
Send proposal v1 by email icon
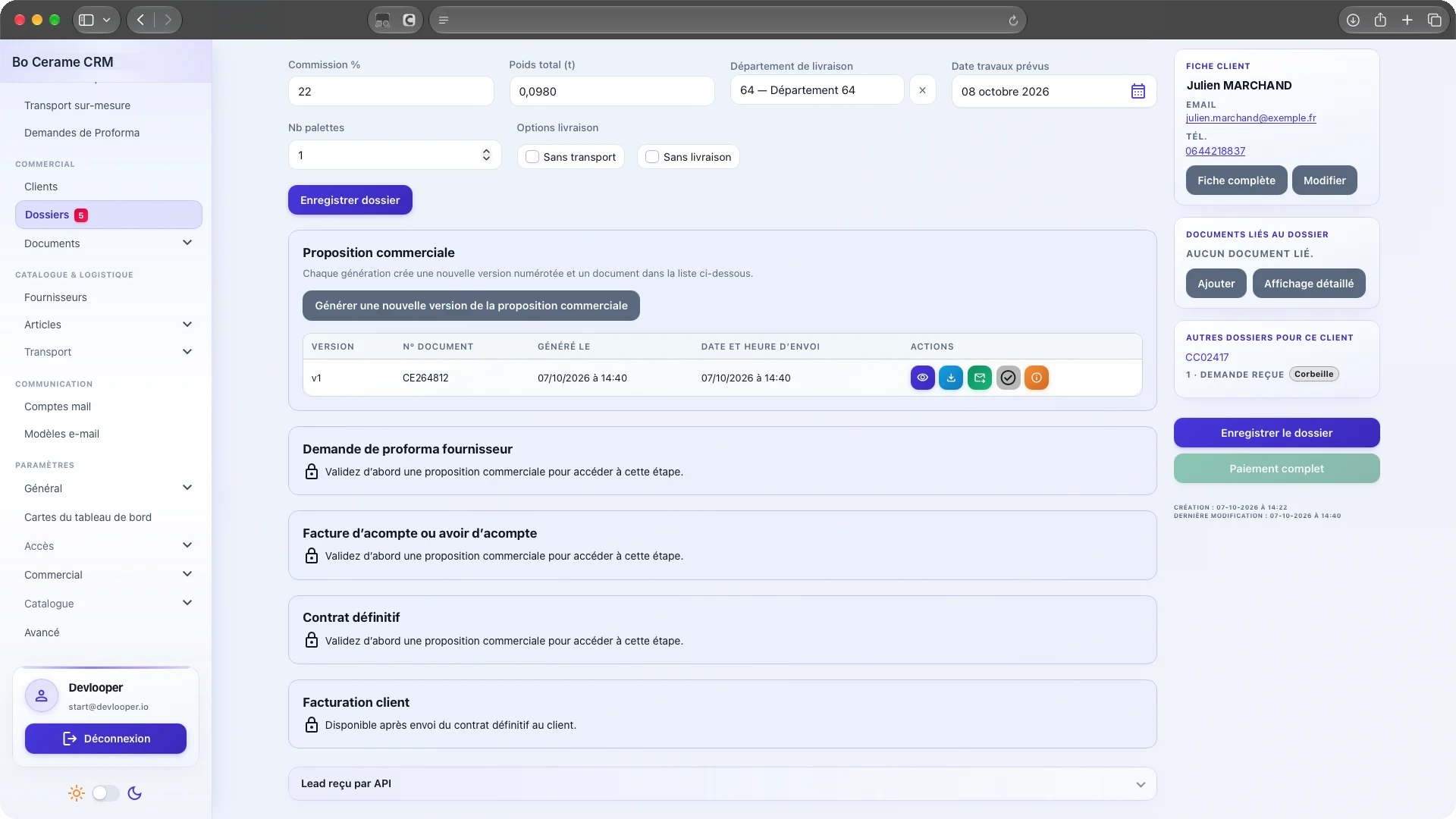click(980, 378)
